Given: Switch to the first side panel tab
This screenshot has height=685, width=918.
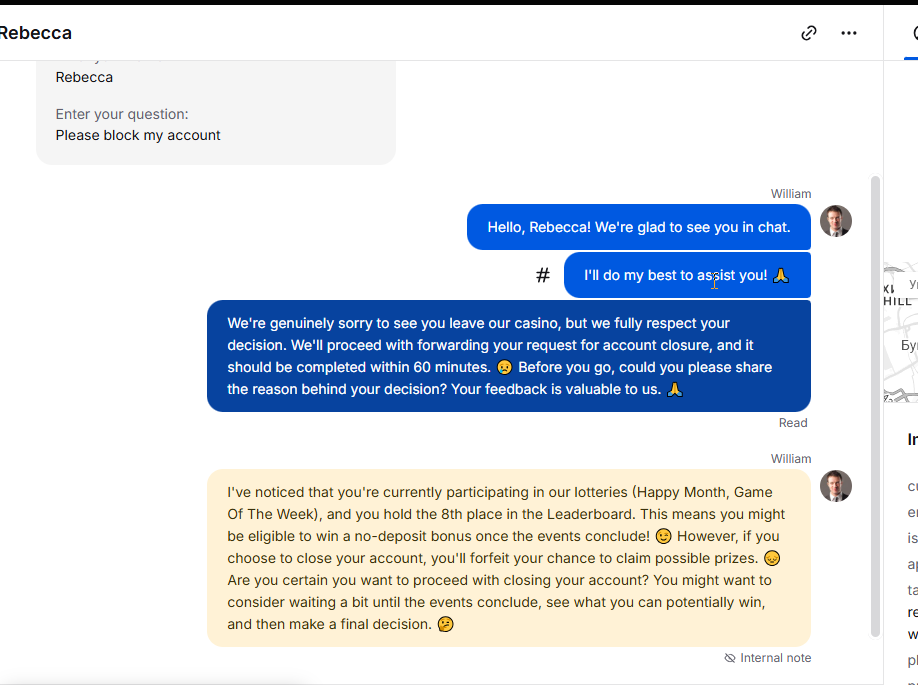Looking at the screenshot, I should tap(913, 33).
